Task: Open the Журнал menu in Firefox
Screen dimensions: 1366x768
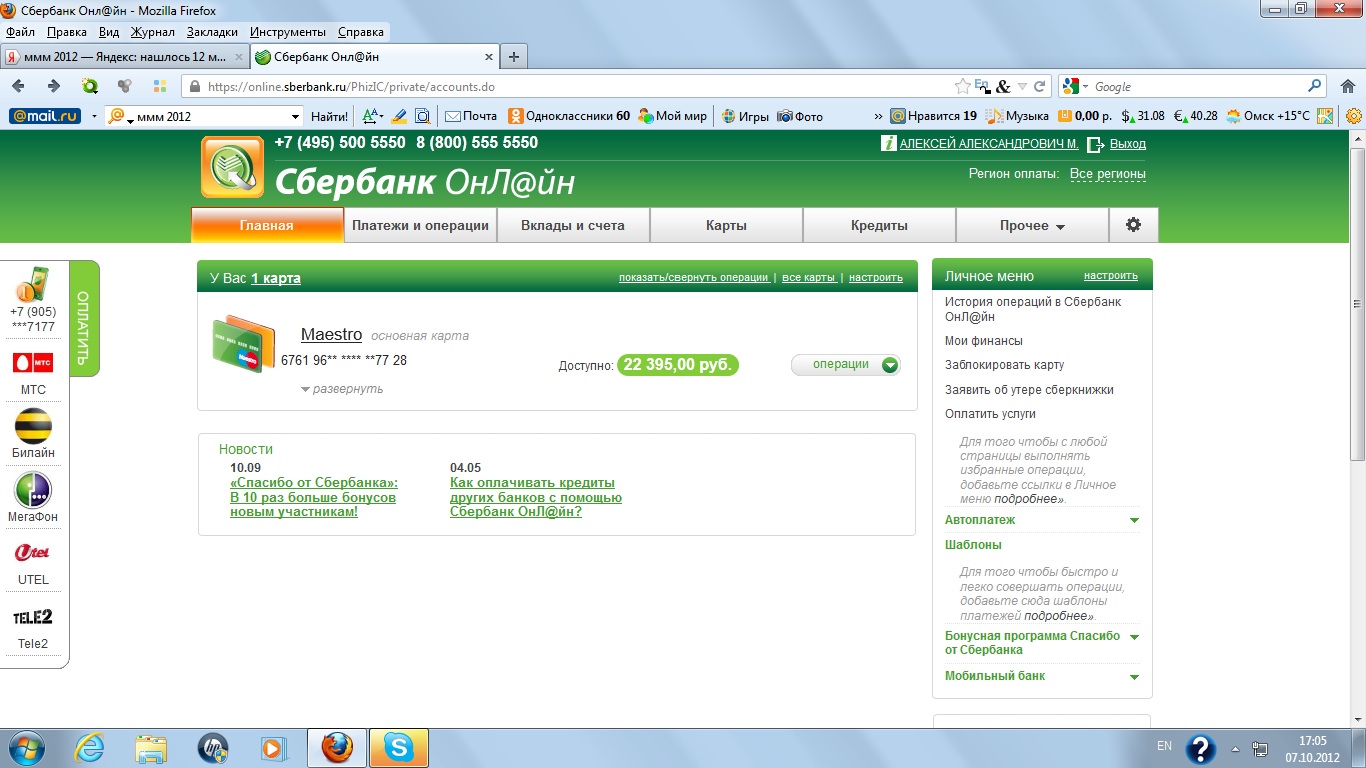Action: pyautogui.click(x=153, y=32)
